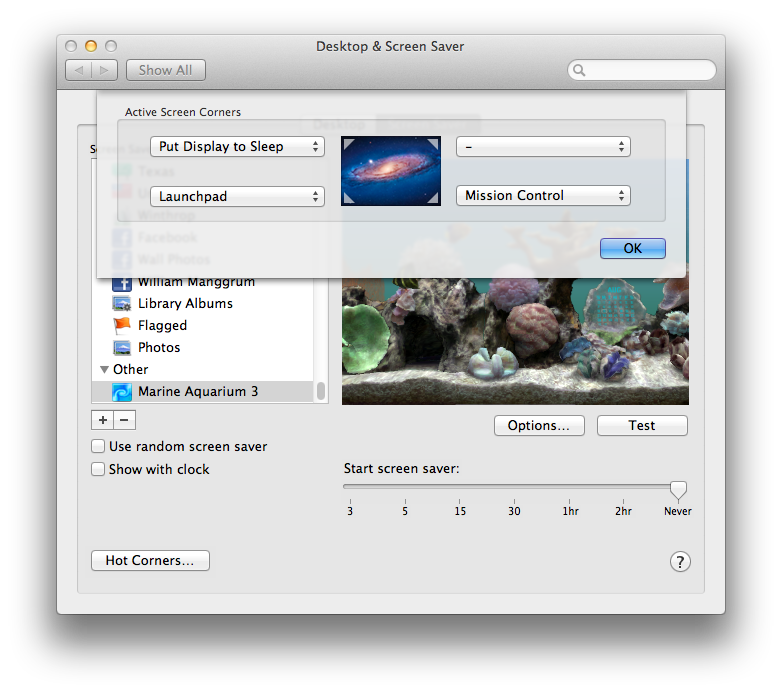Click the list scrollbar thumb

(321, 391)
